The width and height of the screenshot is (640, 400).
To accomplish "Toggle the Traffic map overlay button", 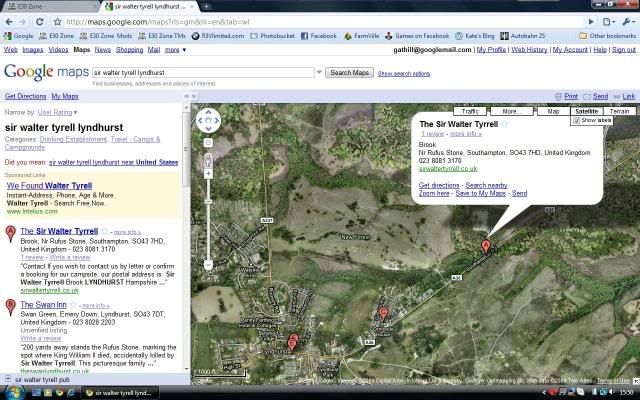I will coord(471,111).
